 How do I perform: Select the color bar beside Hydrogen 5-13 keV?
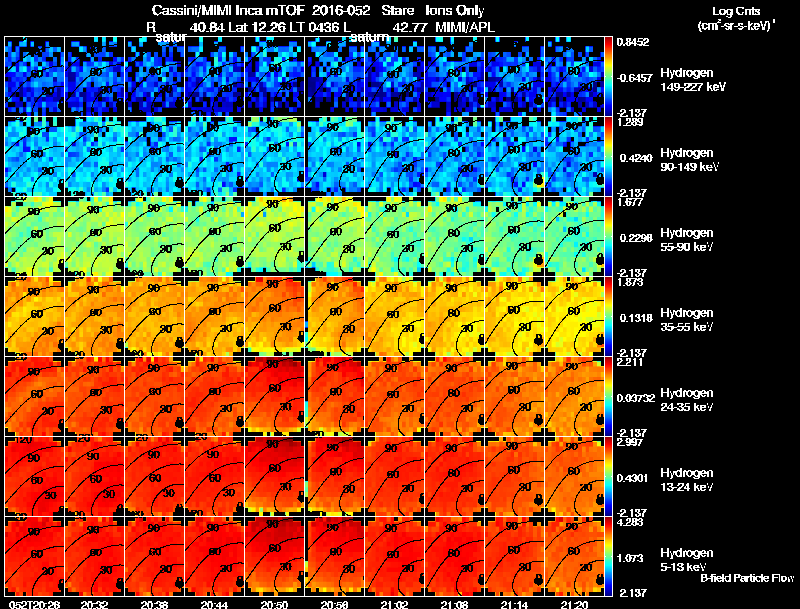(608, 557)
